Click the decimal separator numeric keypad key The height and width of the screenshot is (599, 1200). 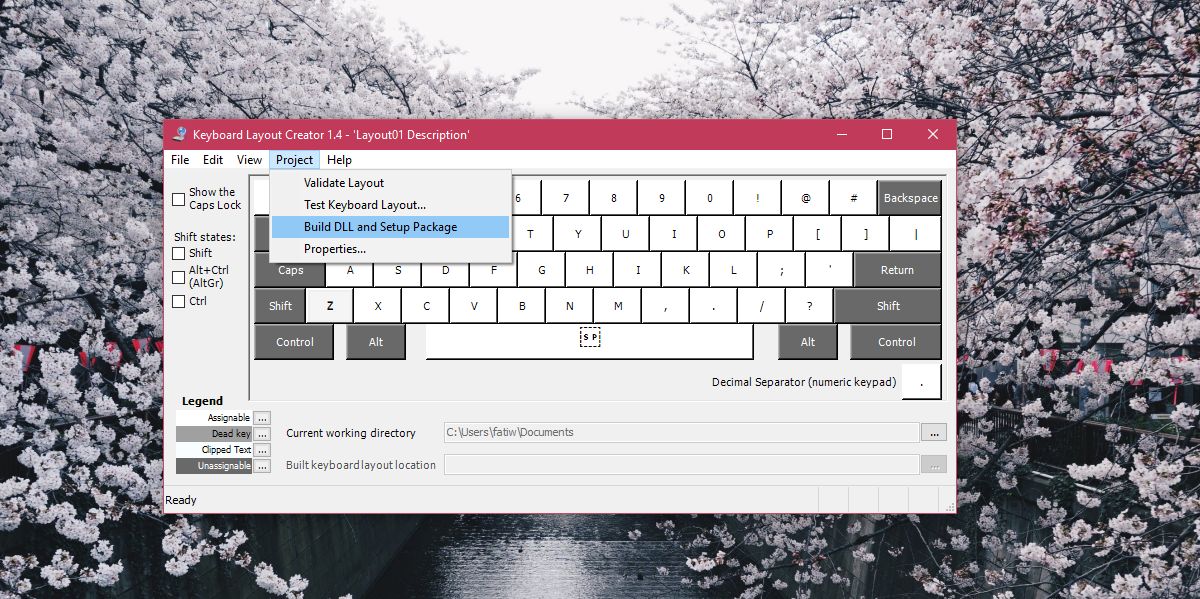click(920, 381)
